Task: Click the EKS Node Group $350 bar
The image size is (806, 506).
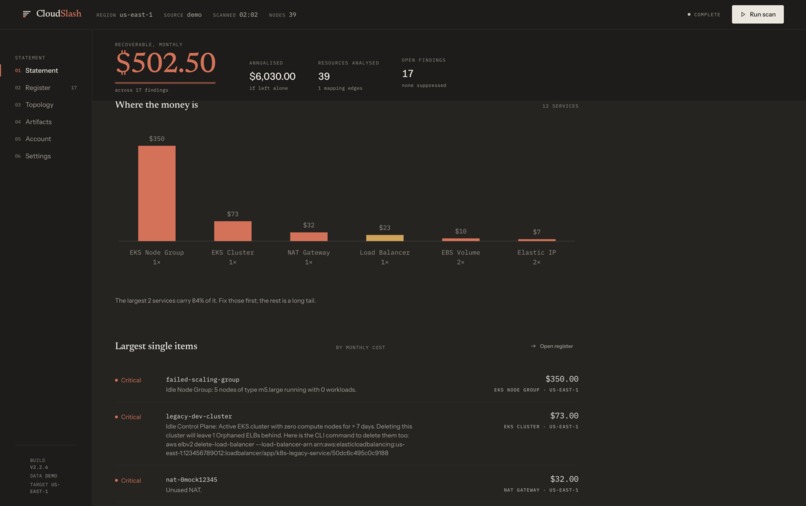Action: point(157,193)
